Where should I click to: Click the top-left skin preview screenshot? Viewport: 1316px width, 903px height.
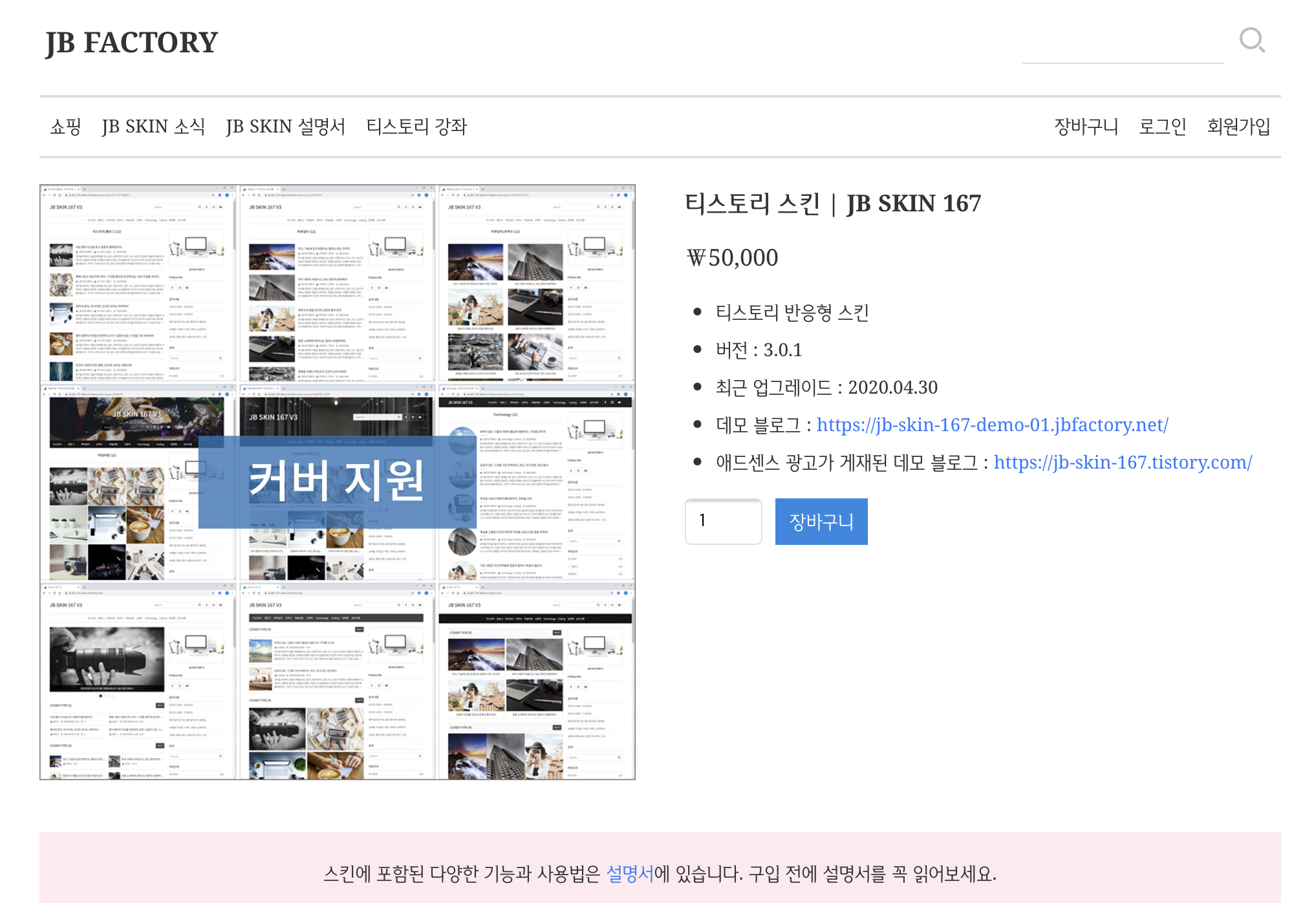(x=138, y=283)
